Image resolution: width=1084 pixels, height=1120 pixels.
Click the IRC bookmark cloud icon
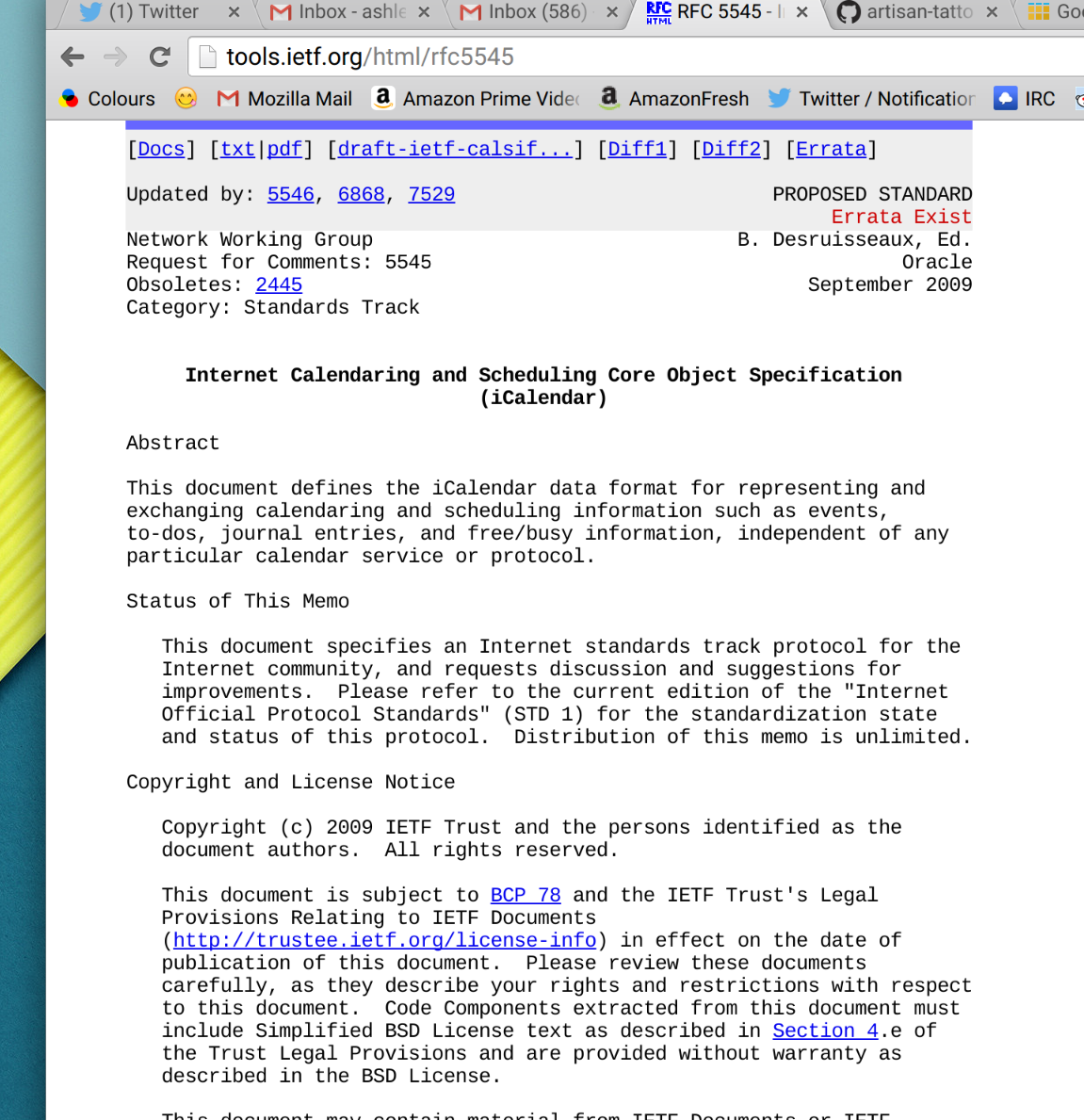click(1005, 98)
